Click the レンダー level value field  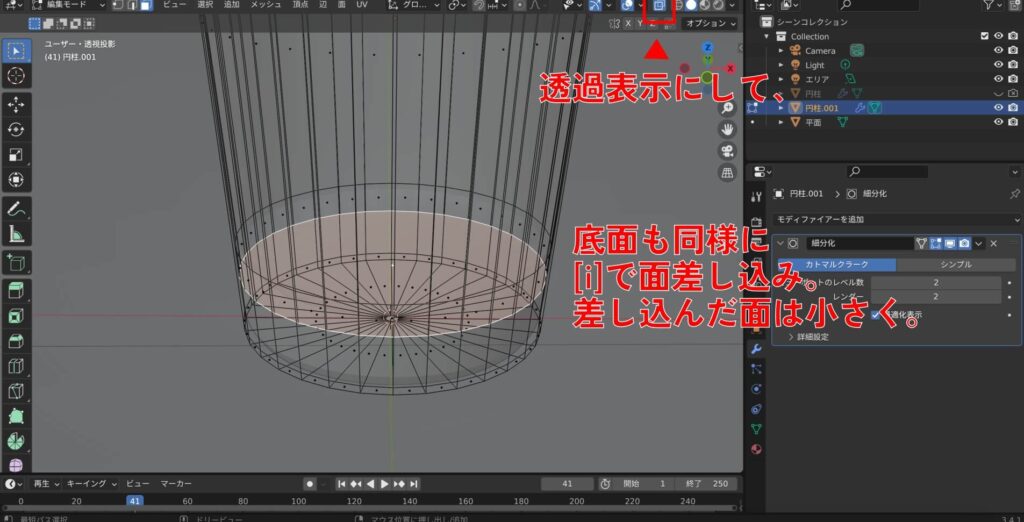pos(935,298)
